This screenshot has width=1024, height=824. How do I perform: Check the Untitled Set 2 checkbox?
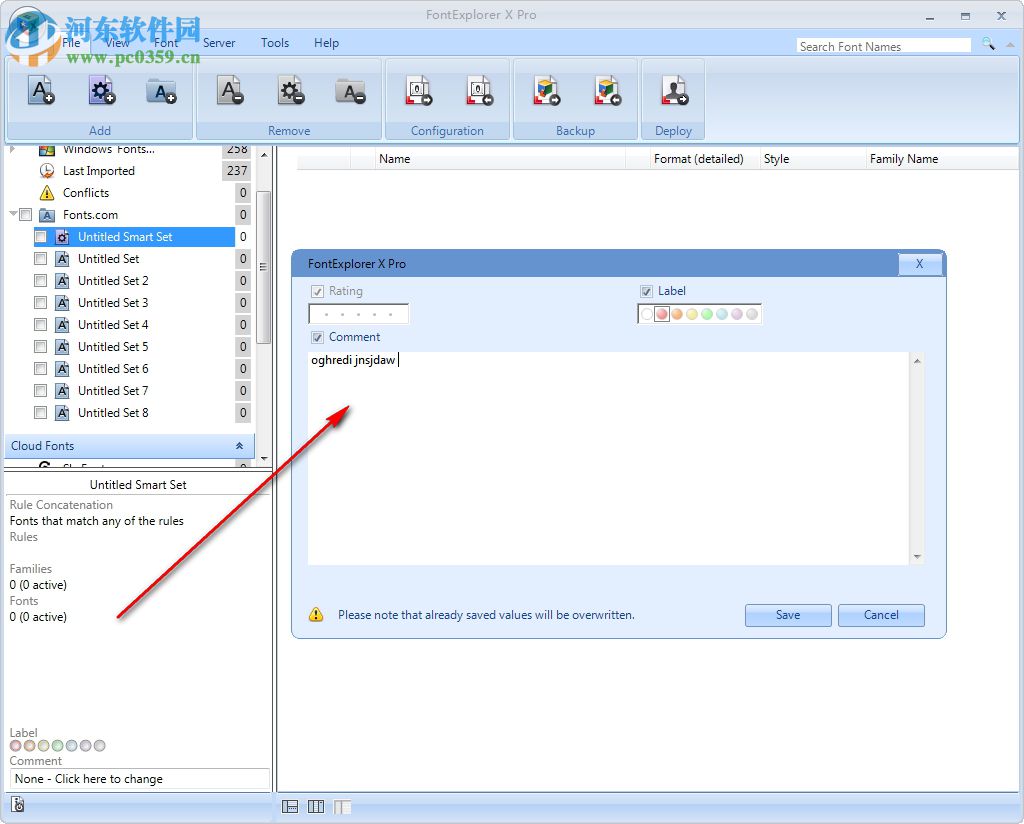tap(40, 281)
